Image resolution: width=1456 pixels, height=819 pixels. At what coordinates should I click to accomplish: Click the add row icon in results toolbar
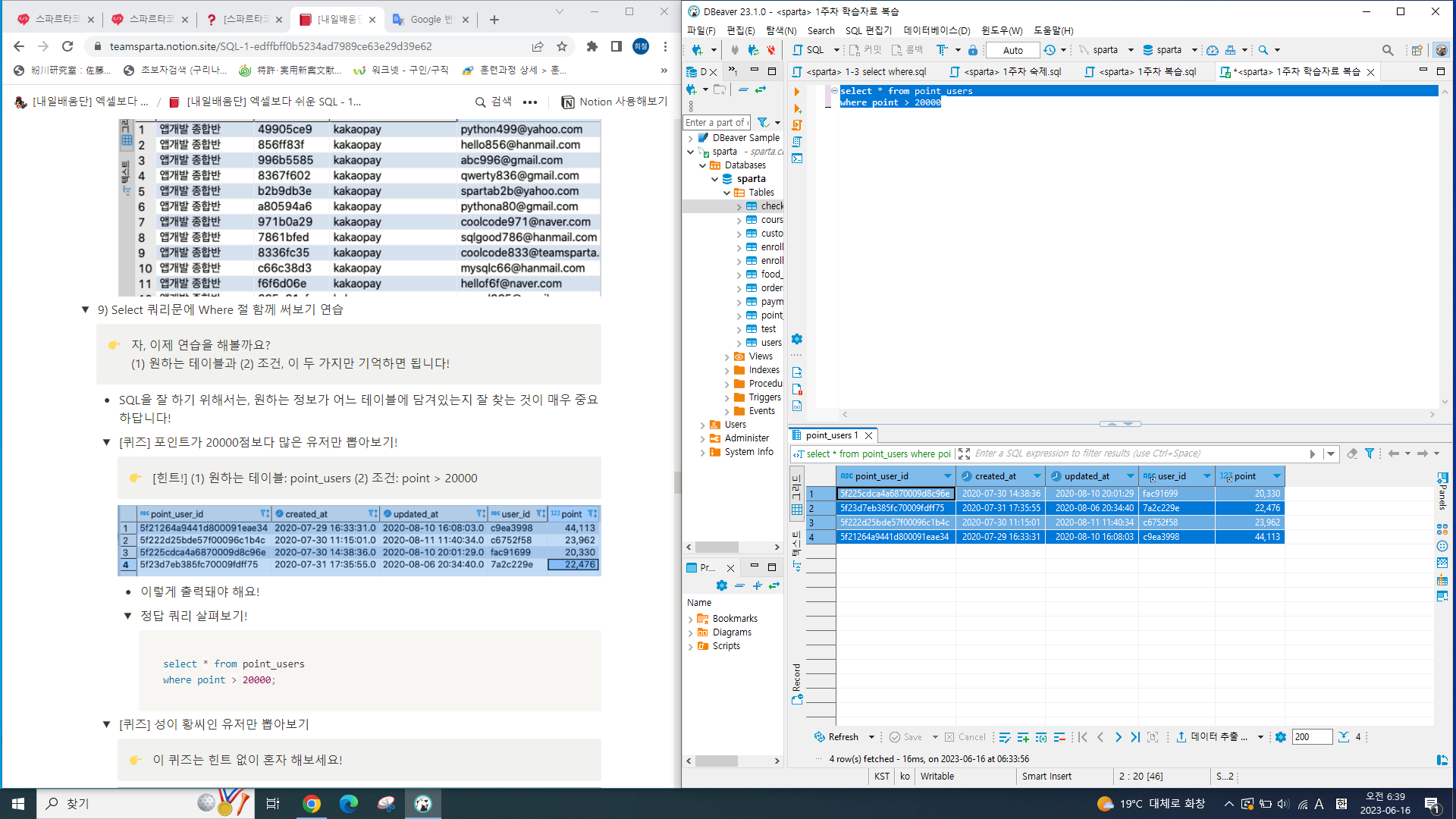tap(1023, 737)
